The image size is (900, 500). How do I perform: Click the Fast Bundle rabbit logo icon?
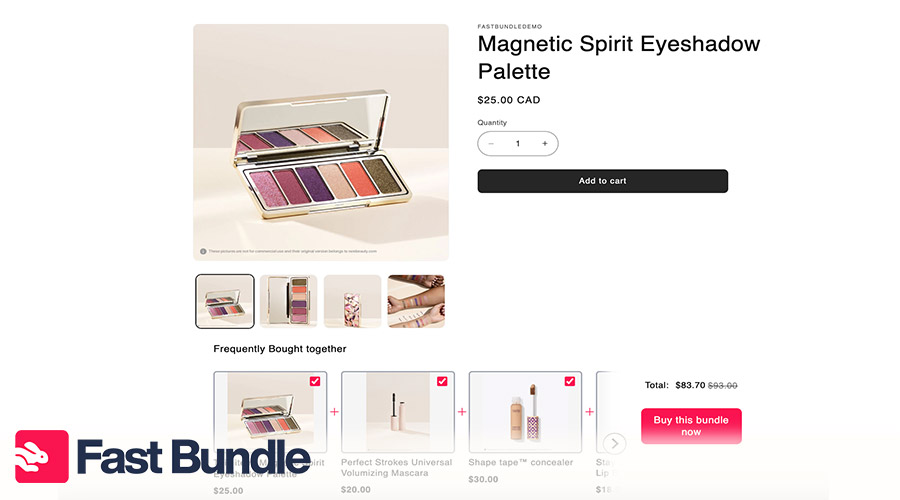click(42, 457)
